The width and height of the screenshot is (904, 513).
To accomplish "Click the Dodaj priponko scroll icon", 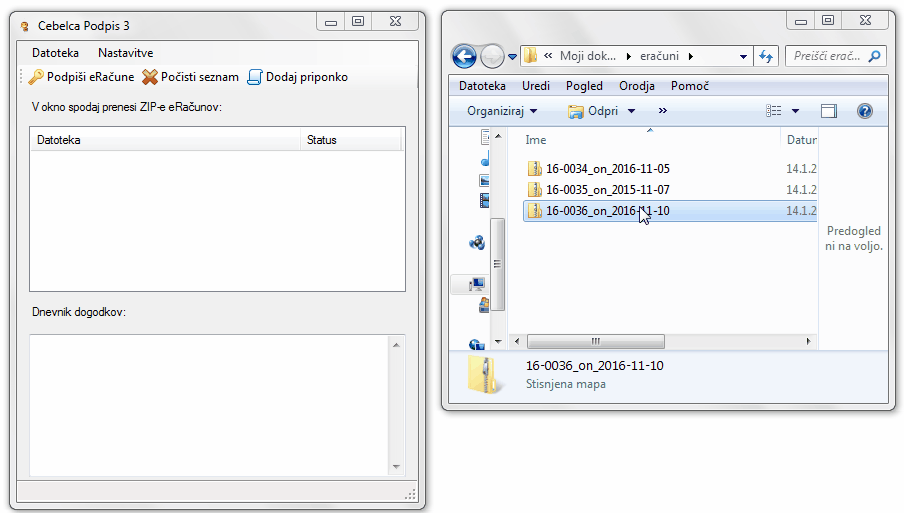I will coord(255,77).
